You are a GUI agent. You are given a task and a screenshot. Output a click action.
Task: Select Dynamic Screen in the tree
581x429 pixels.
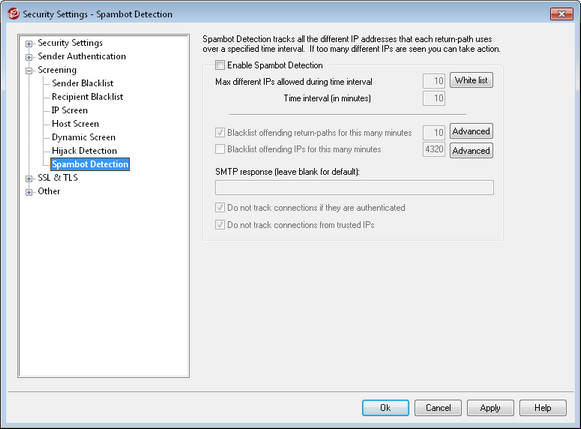[84, 137]
